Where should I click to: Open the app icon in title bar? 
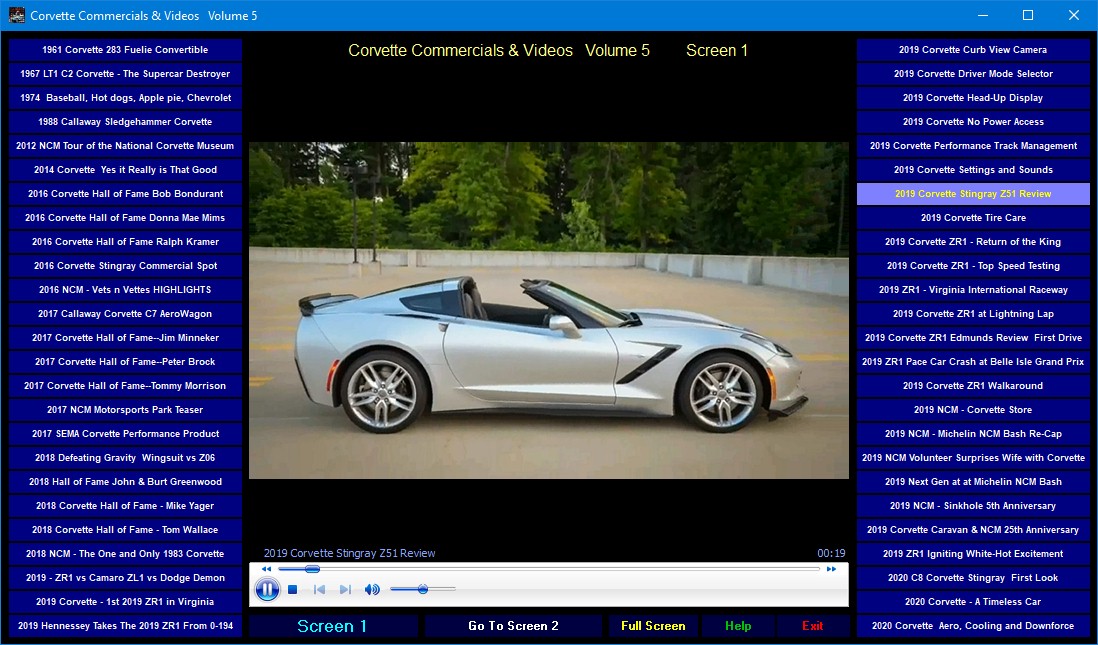[x=17, y=15]
